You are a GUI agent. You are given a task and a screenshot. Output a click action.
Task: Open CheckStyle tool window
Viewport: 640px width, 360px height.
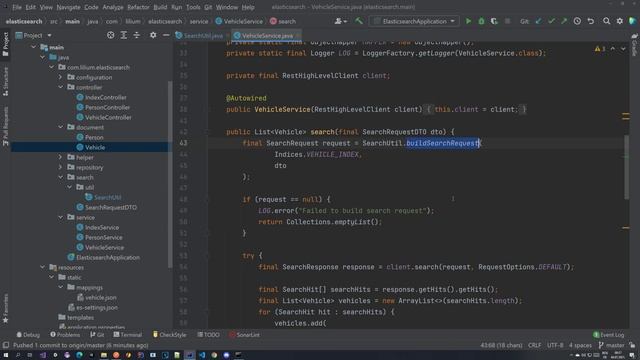tap(169, 335)
